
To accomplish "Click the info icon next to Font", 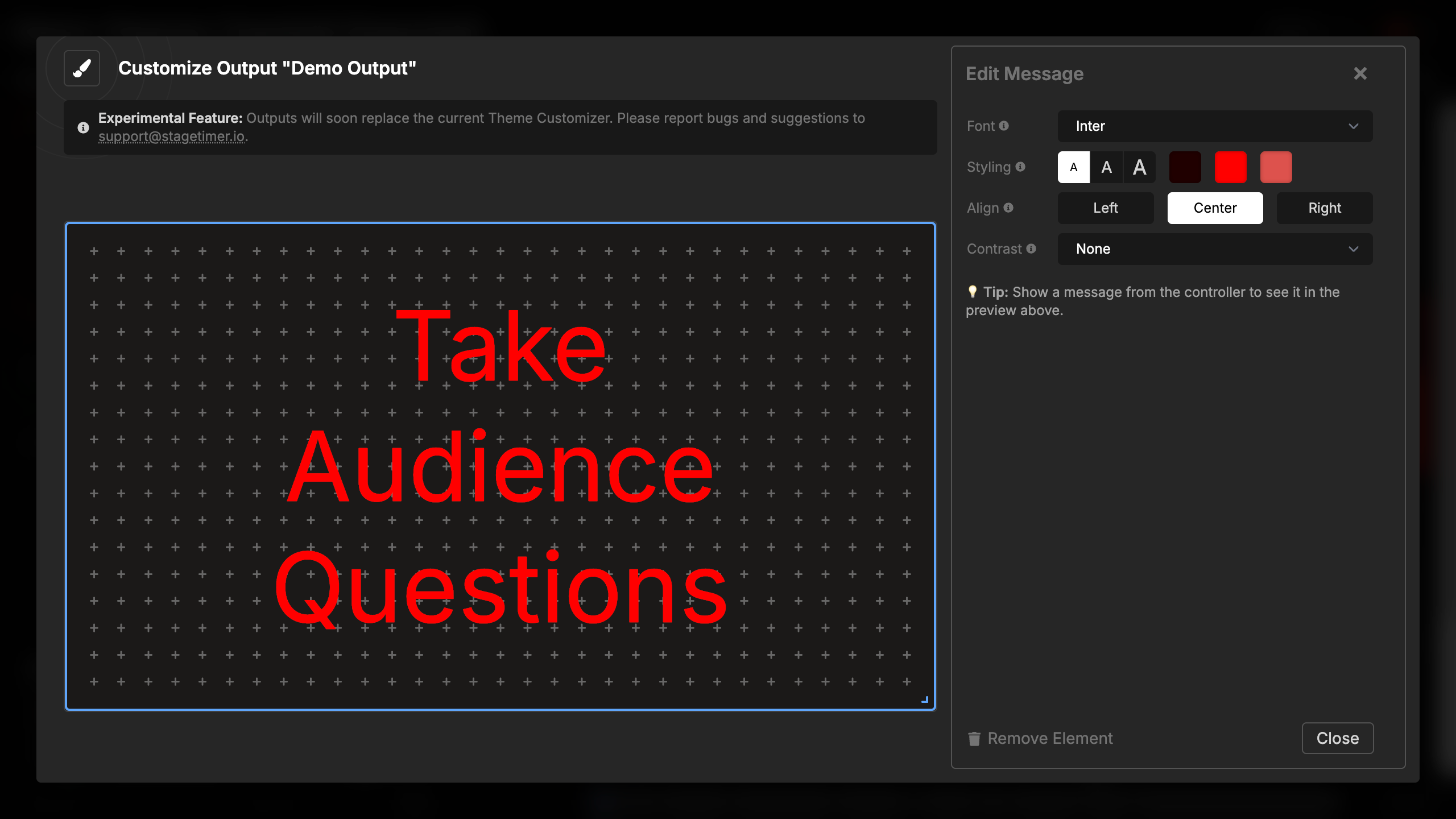I will pos(1004,126).
